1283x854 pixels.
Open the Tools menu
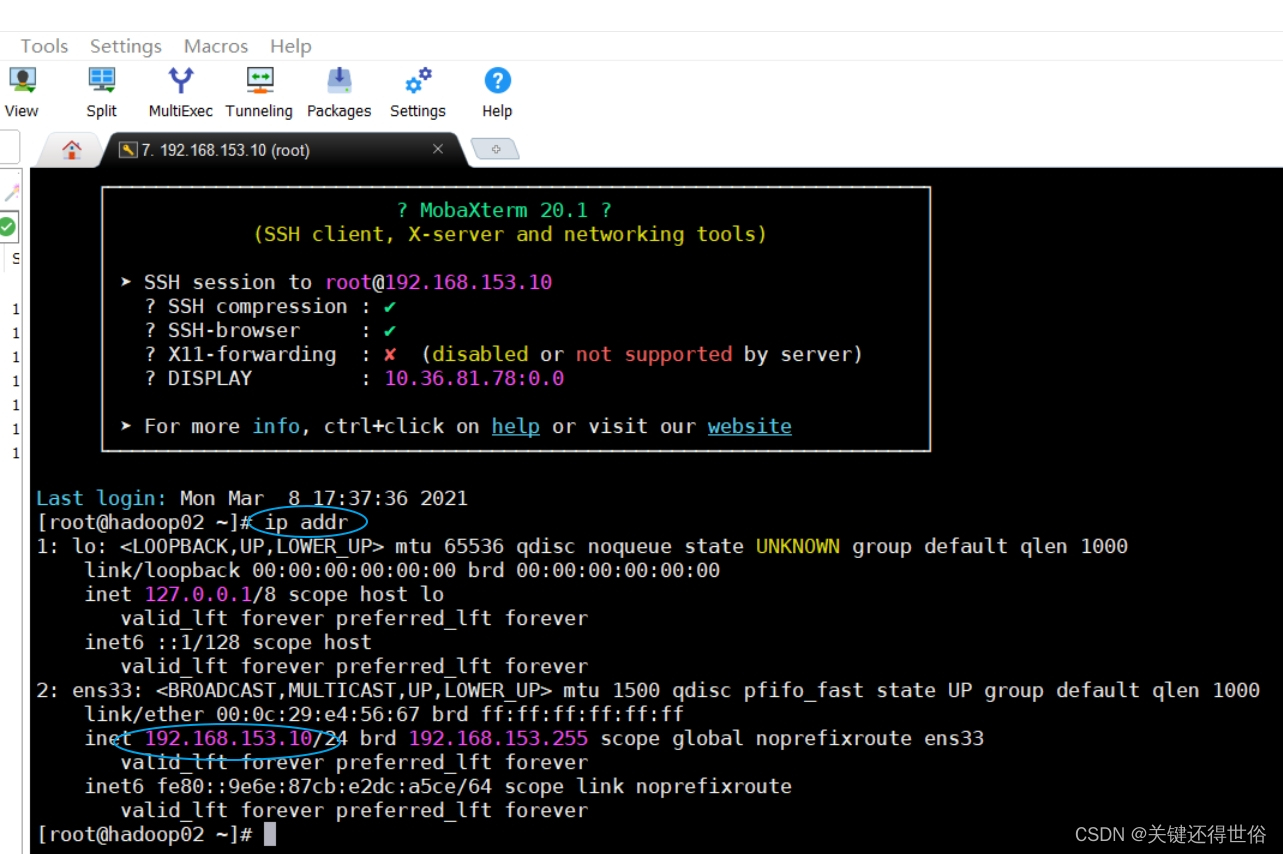(x=44, y=46)
